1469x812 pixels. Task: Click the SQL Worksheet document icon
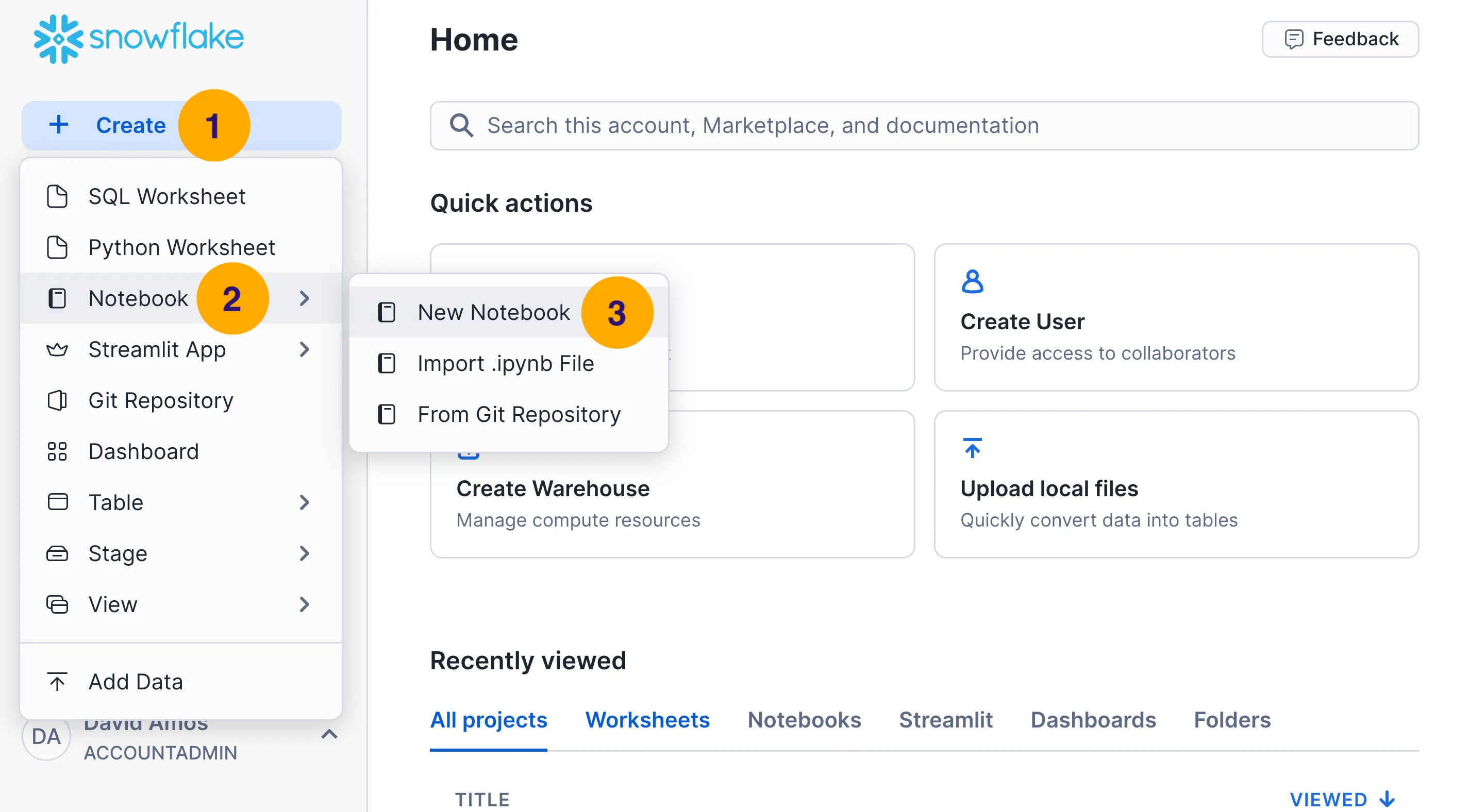pyautogui.click(x=57, y=196)
